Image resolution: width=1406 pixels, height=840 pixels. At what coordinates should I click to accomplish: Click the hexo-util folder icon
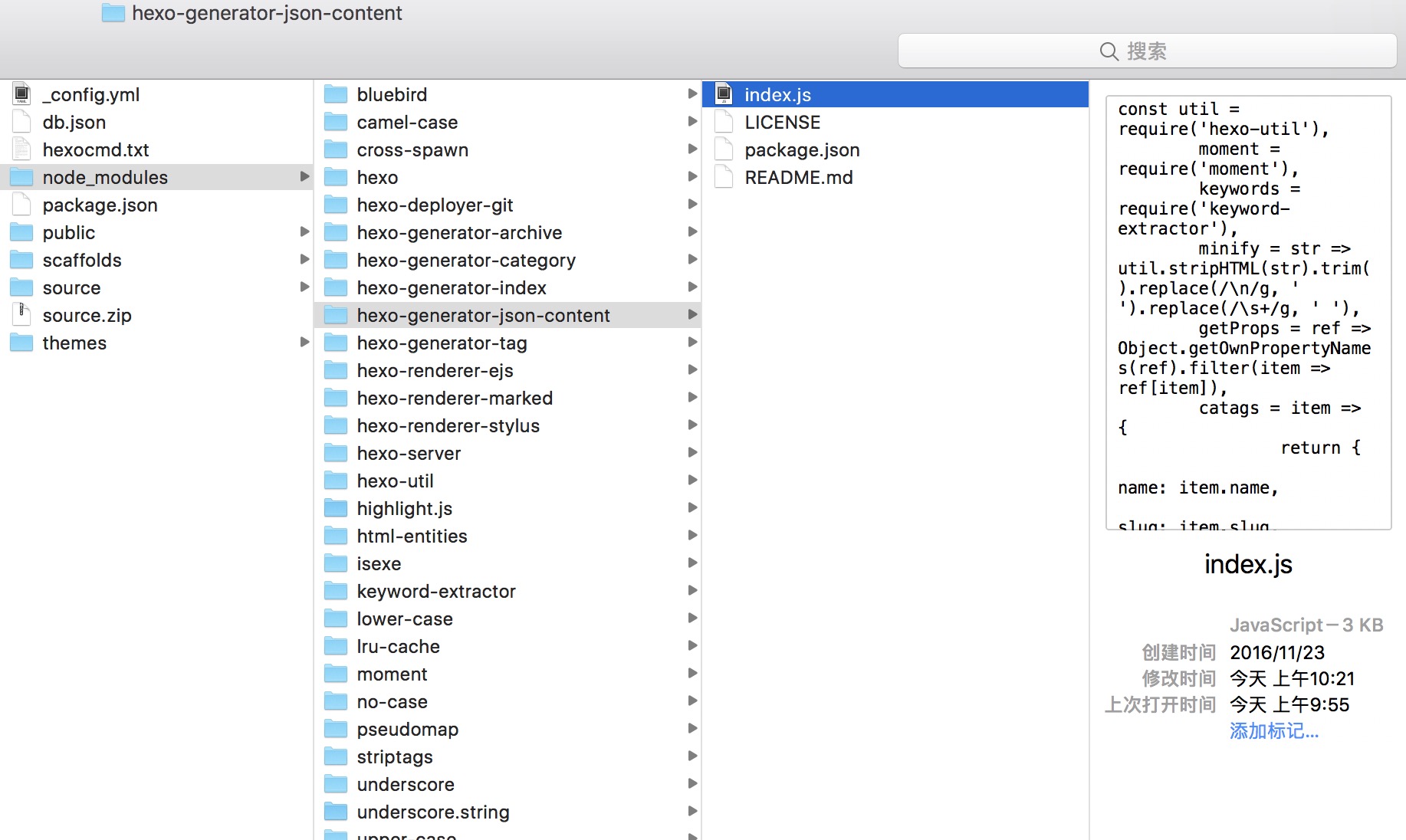336,481
